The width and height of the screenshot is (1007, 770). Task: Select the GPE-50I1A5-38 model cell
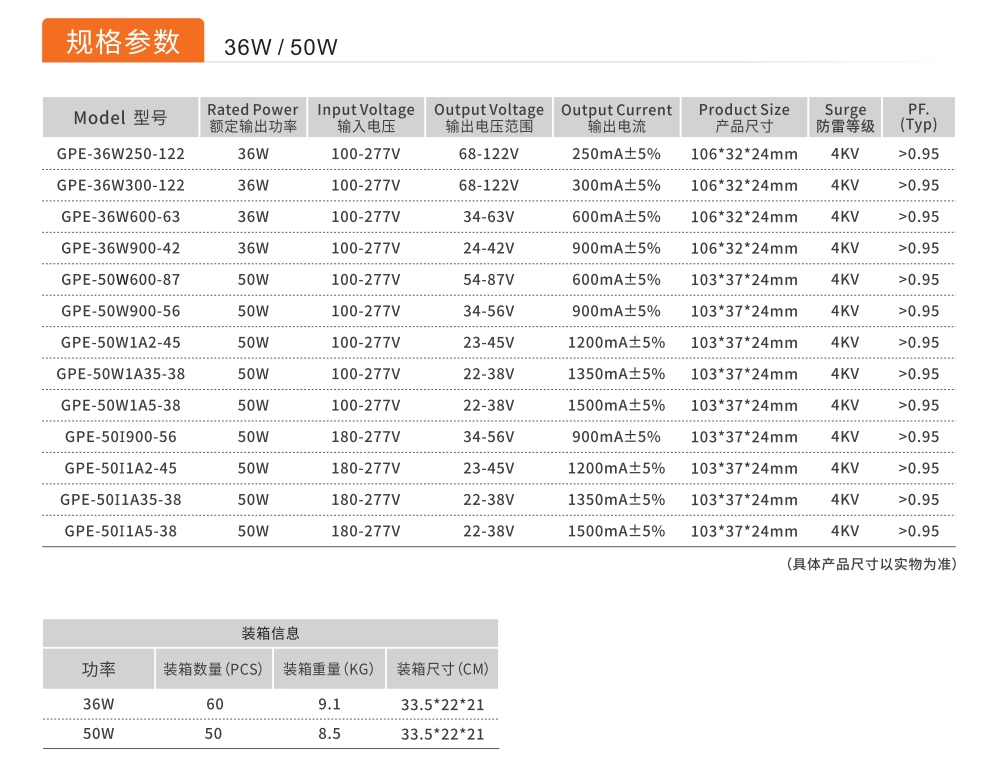pos(121,531)
